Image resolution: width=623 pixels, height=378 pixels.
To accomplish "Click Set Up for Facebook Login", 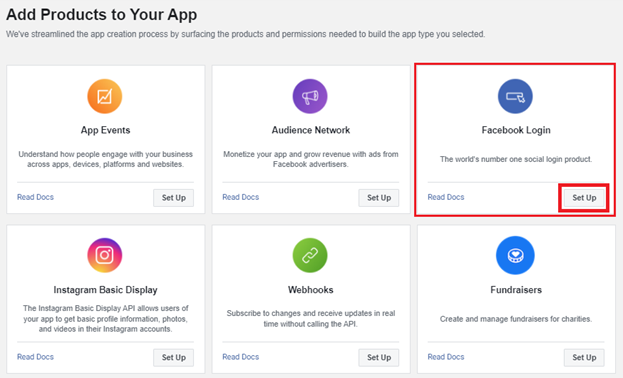I will coord(584,198).
